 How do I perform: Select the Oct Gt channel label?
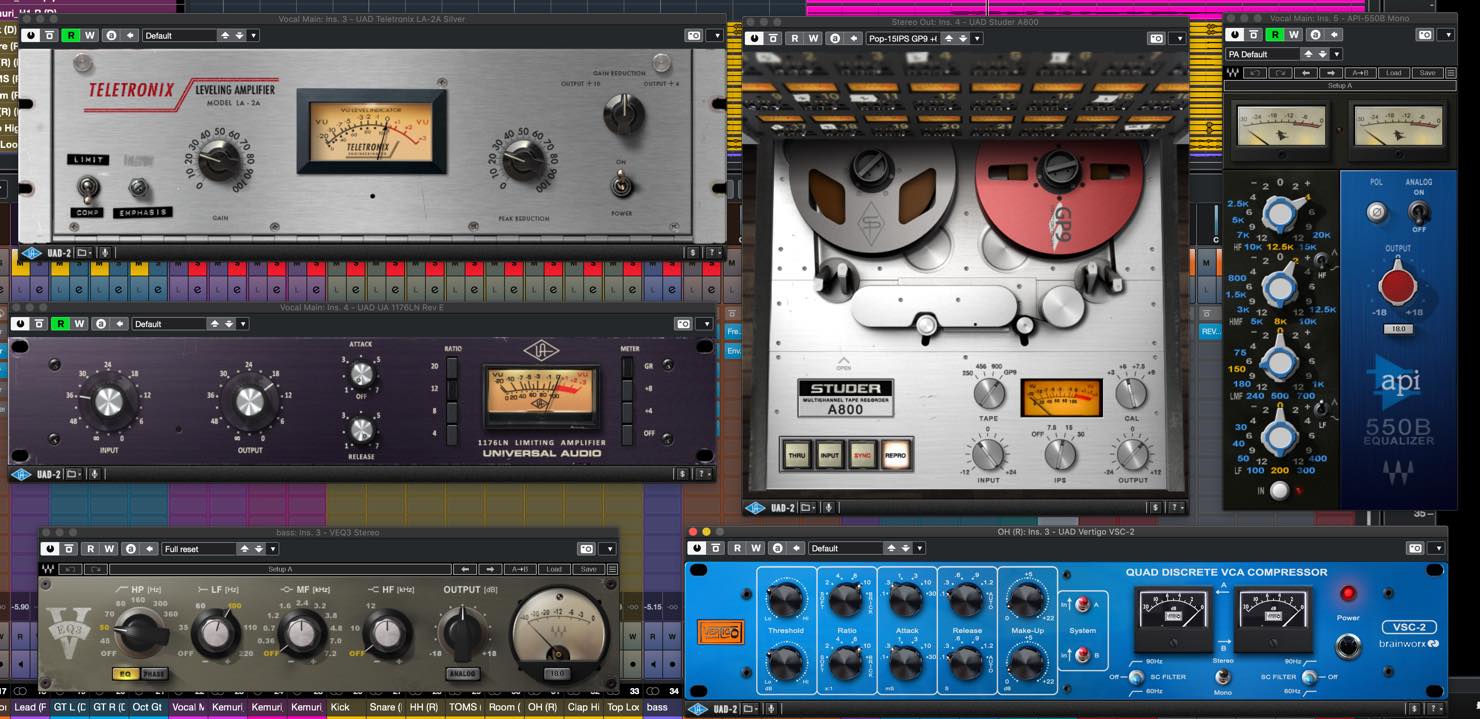coord(147,707)
